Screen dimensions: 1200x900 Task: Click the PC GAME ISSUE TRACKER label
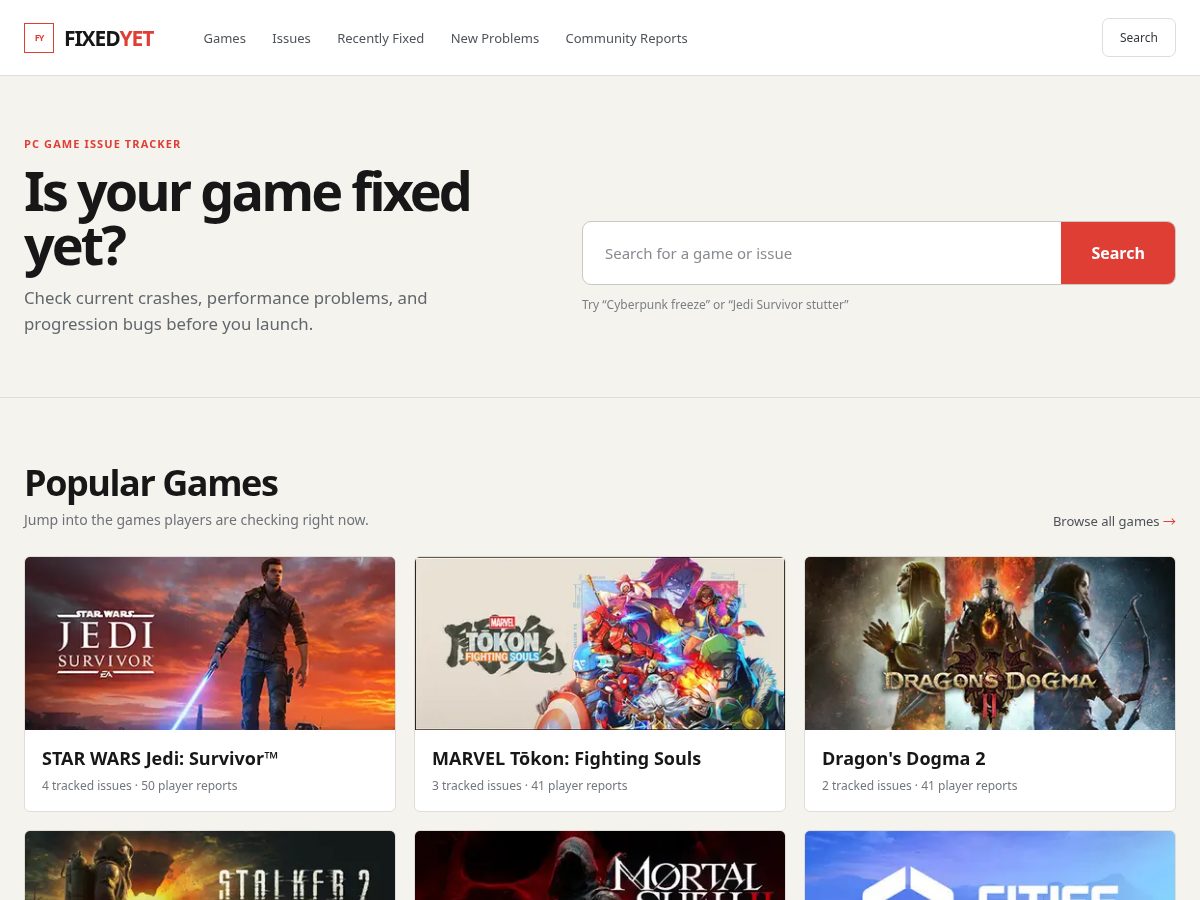102,144
